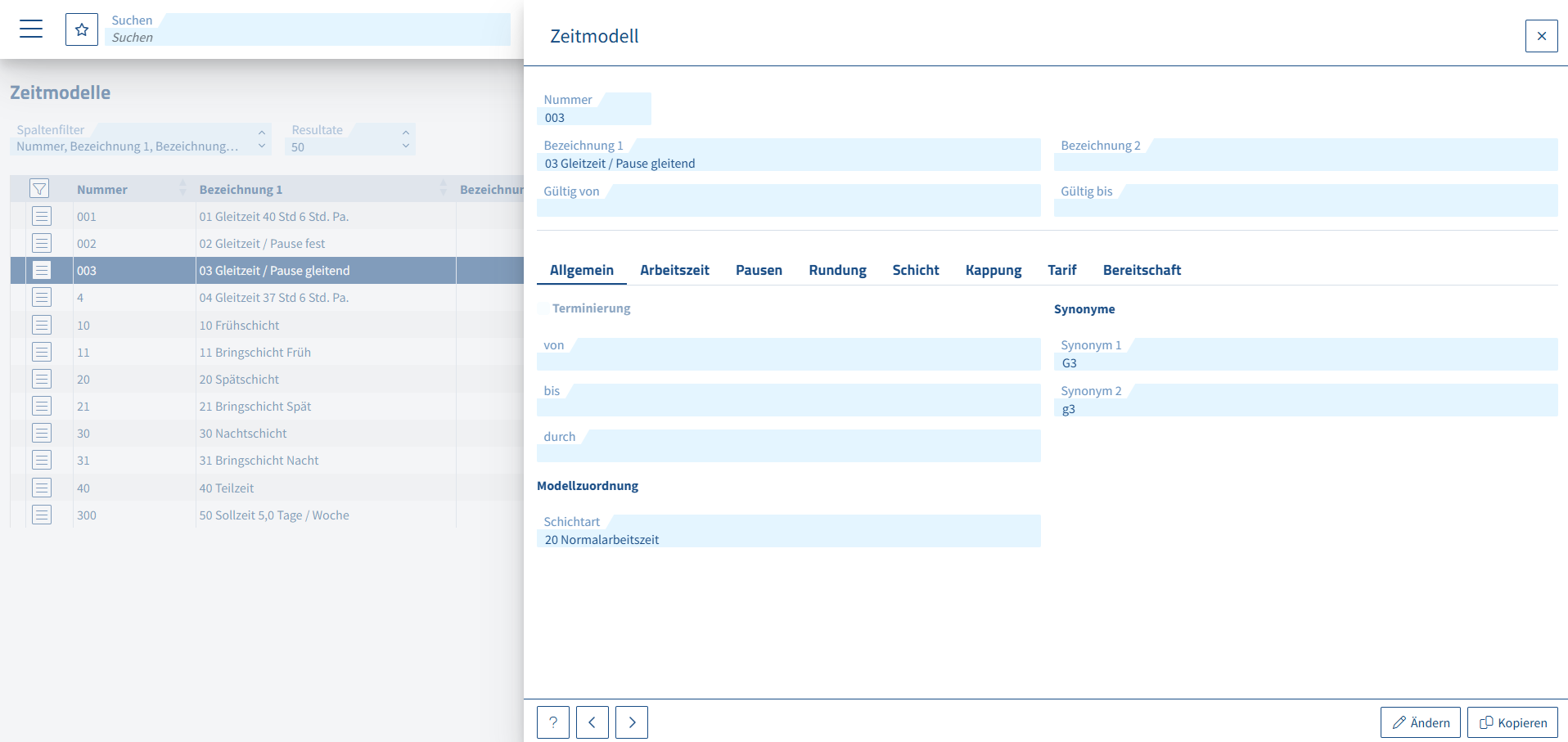Click the Ändern button
The height and width of the screenshot is (742, 1568).
1421,722
